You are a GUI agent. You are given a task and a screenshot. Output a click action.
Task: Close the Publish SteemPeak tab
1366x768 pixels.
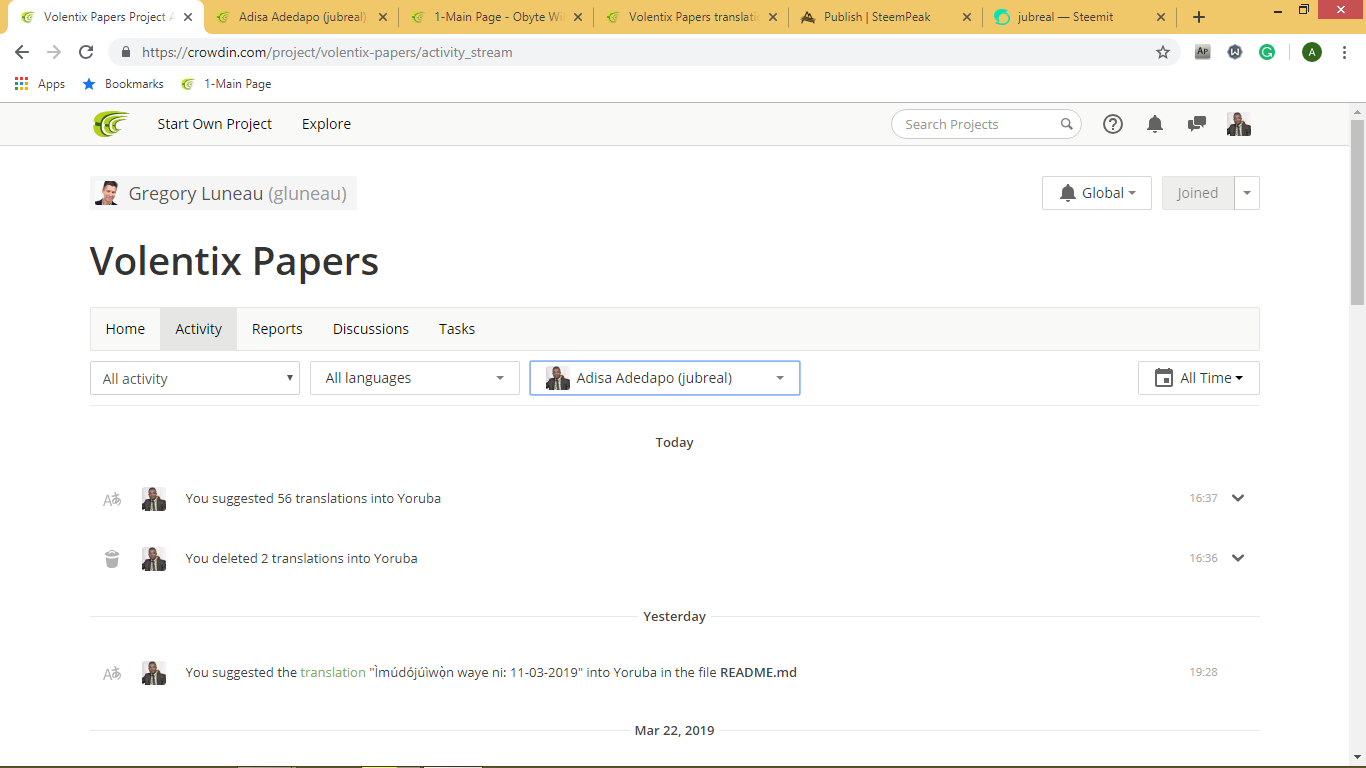coord(966,17)
